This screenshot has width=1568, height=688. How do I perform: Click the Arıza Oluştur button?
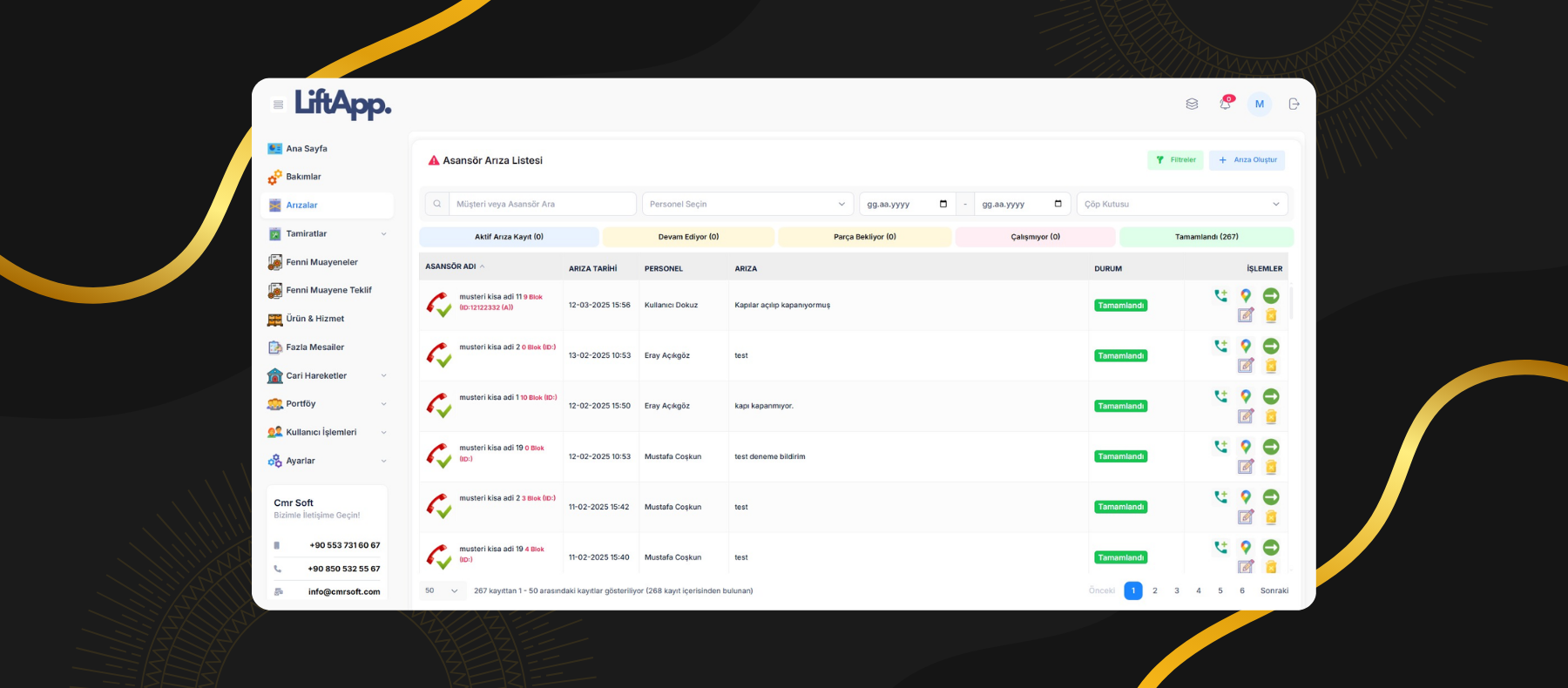[1247, 160]
